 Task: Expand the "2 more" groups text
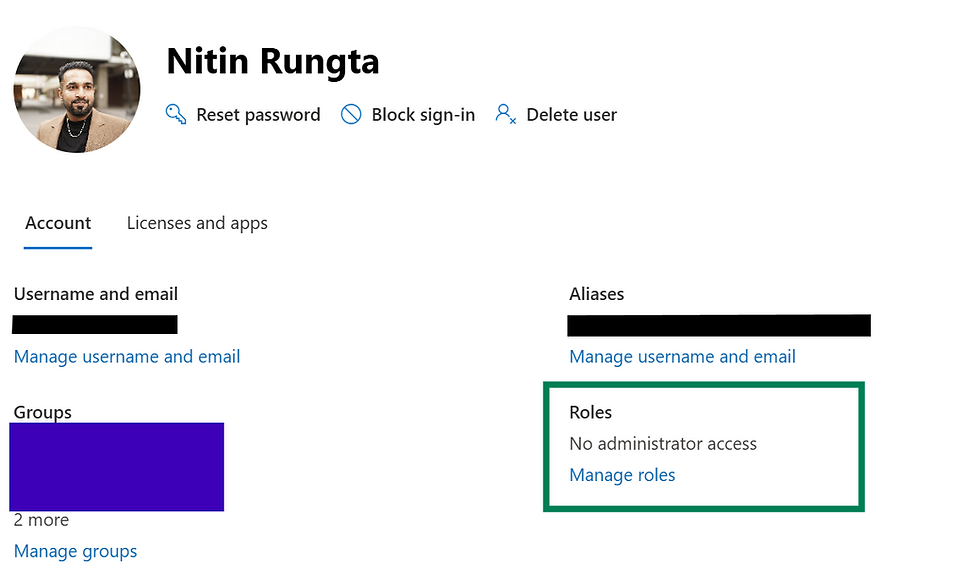(x=41, y=520)
